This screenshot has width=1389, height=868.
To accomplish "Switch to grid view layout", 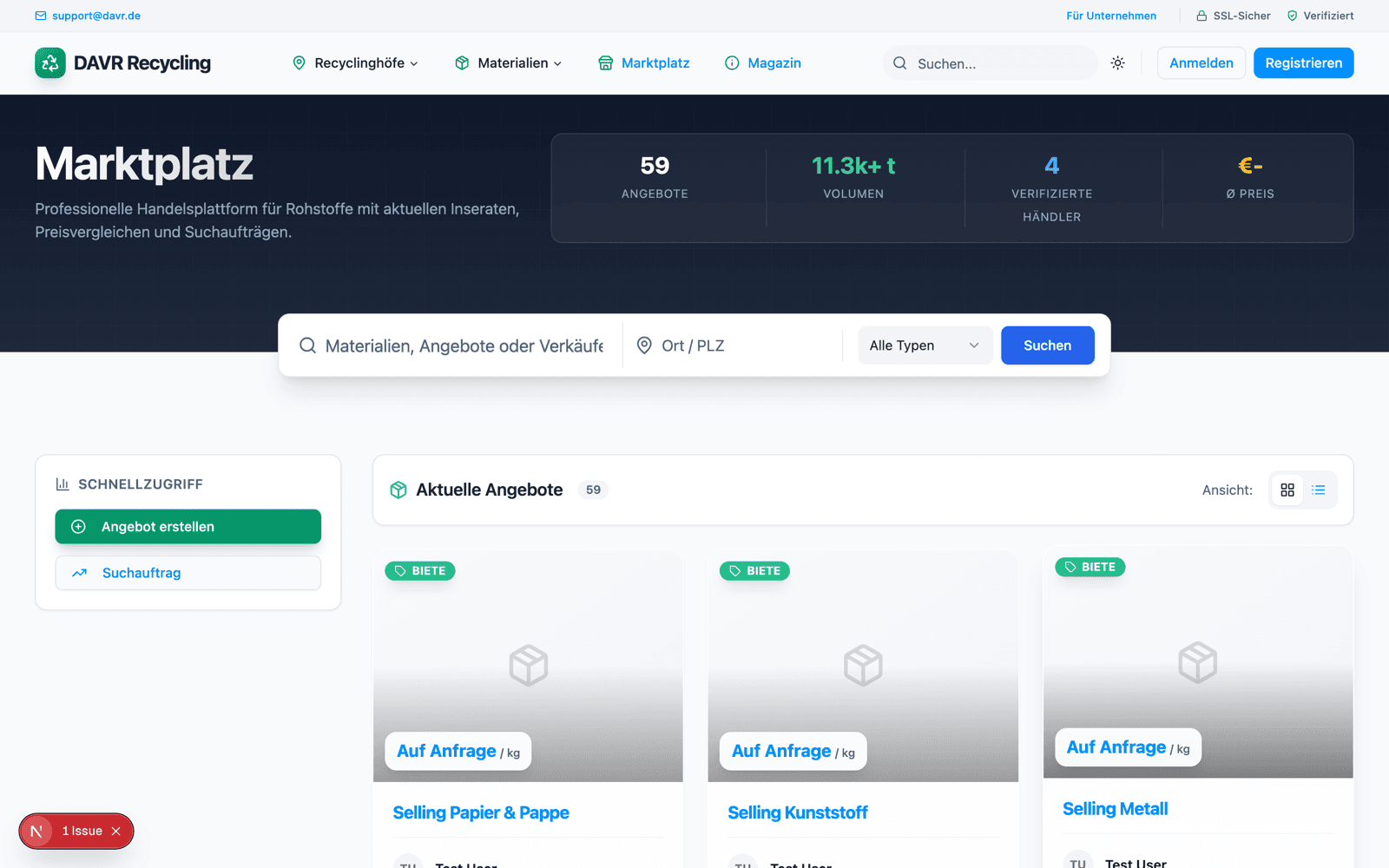I will point(1287,490).
